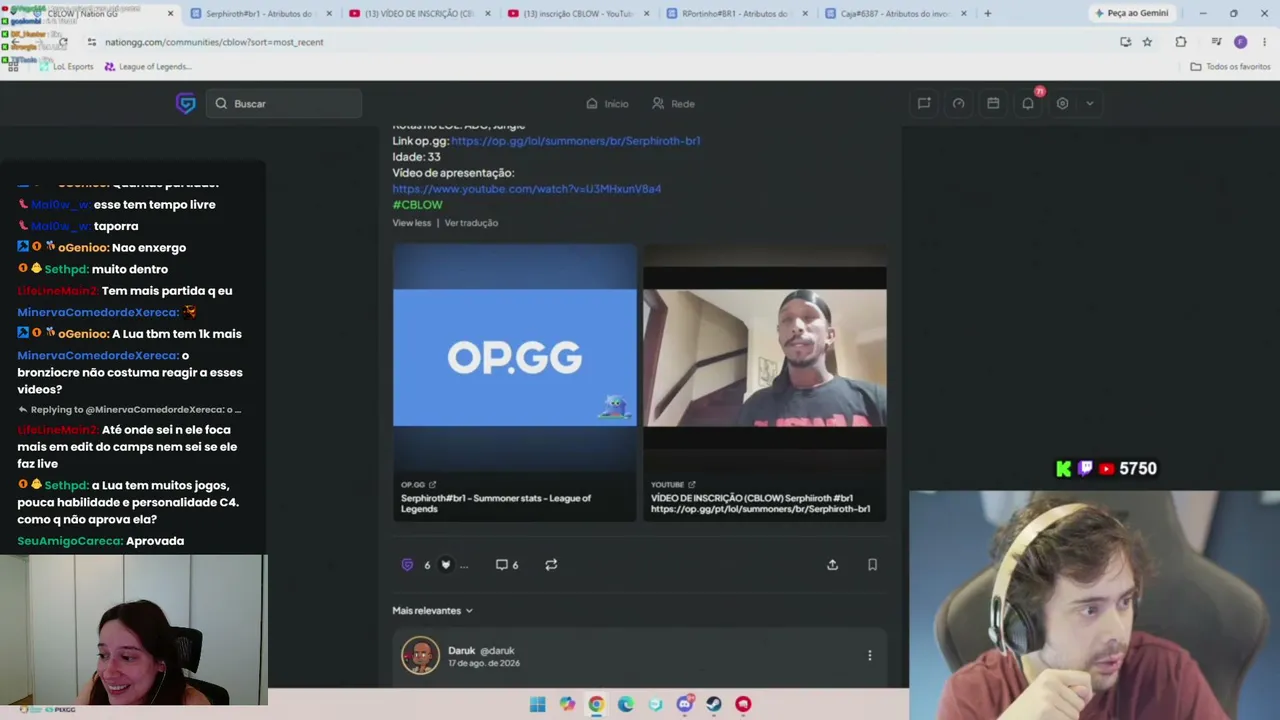Viewport: 1280px width, 720px height.
Task: Open the op.gg Serphiroth-br1 link
Action: [x=575, y=141]
